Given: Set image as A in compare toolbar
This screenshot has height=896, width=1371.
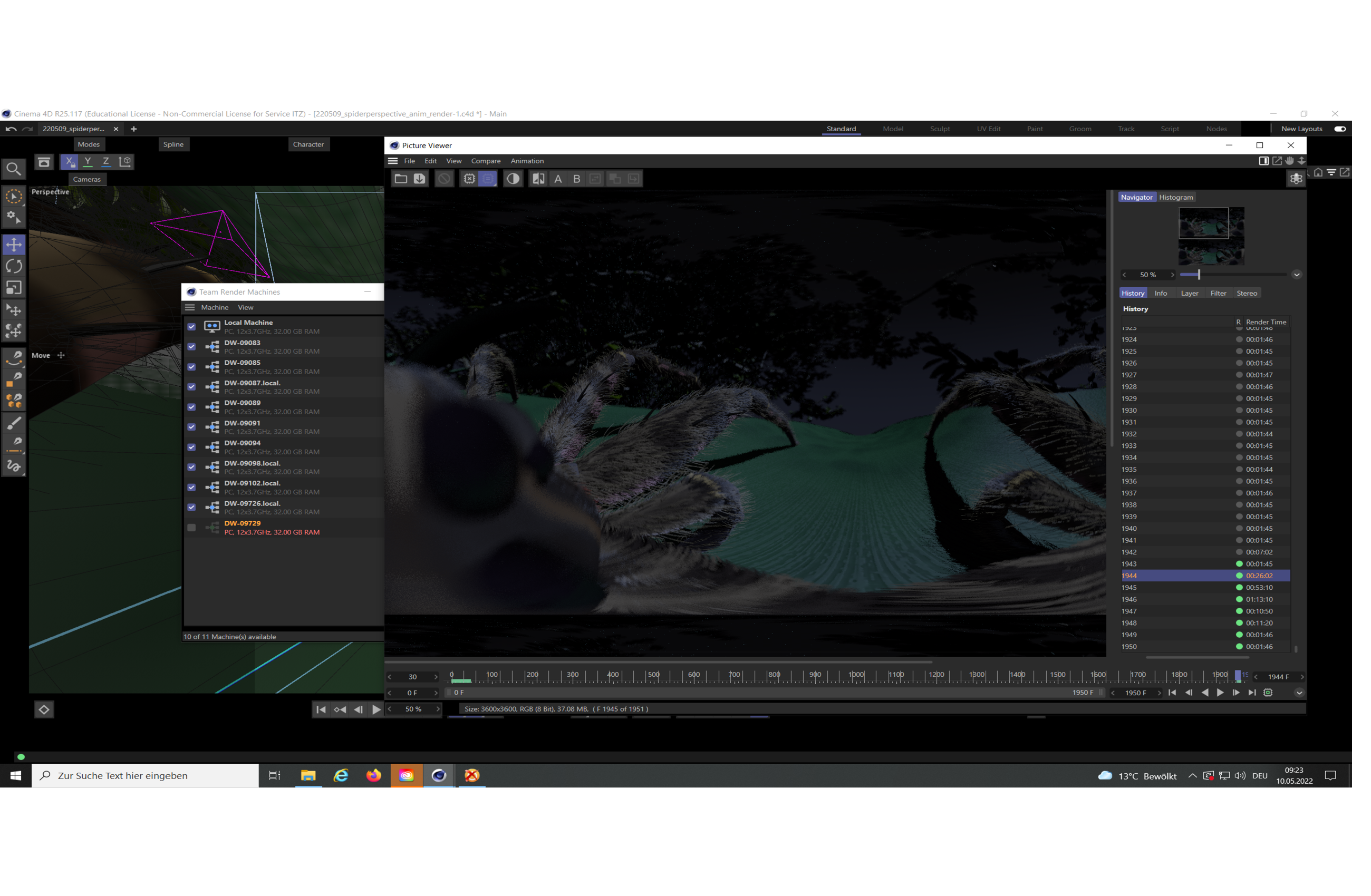Looking at the screenshot, I should tap(559, 179).
